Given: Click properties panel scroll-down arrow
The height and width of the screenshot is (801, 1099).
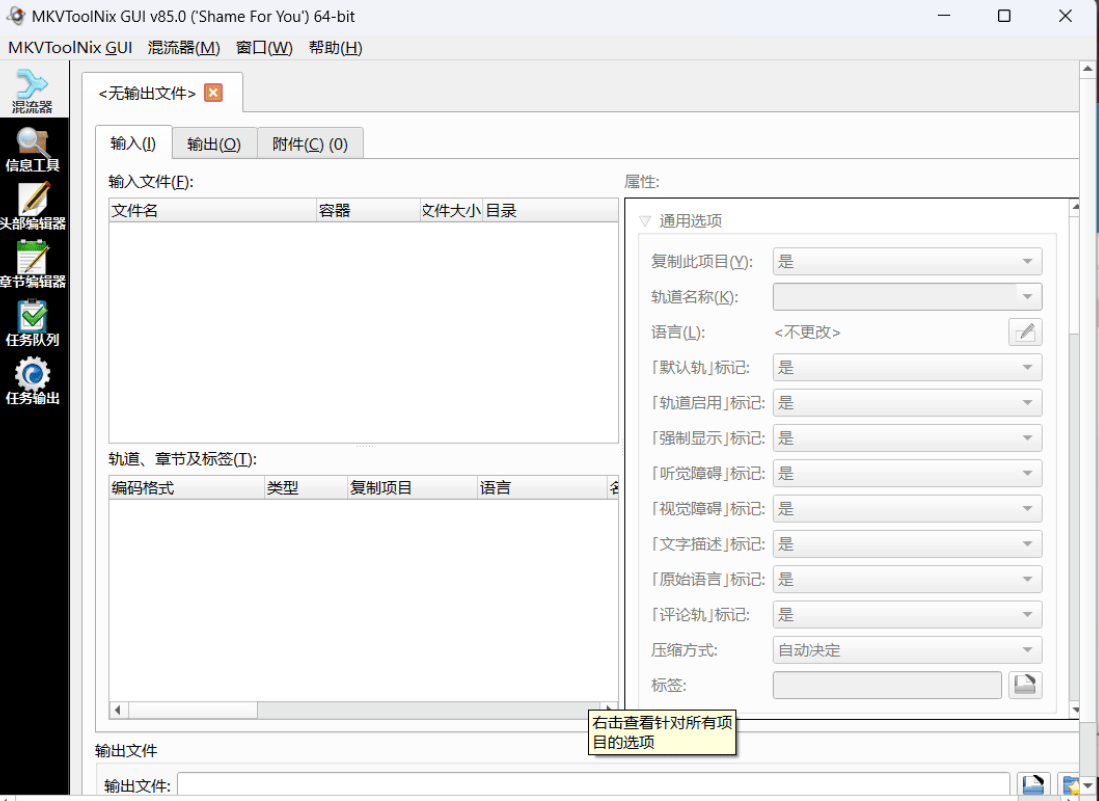Looking at the screenshot, I should pyautogui.click(x=1075, y=710).
